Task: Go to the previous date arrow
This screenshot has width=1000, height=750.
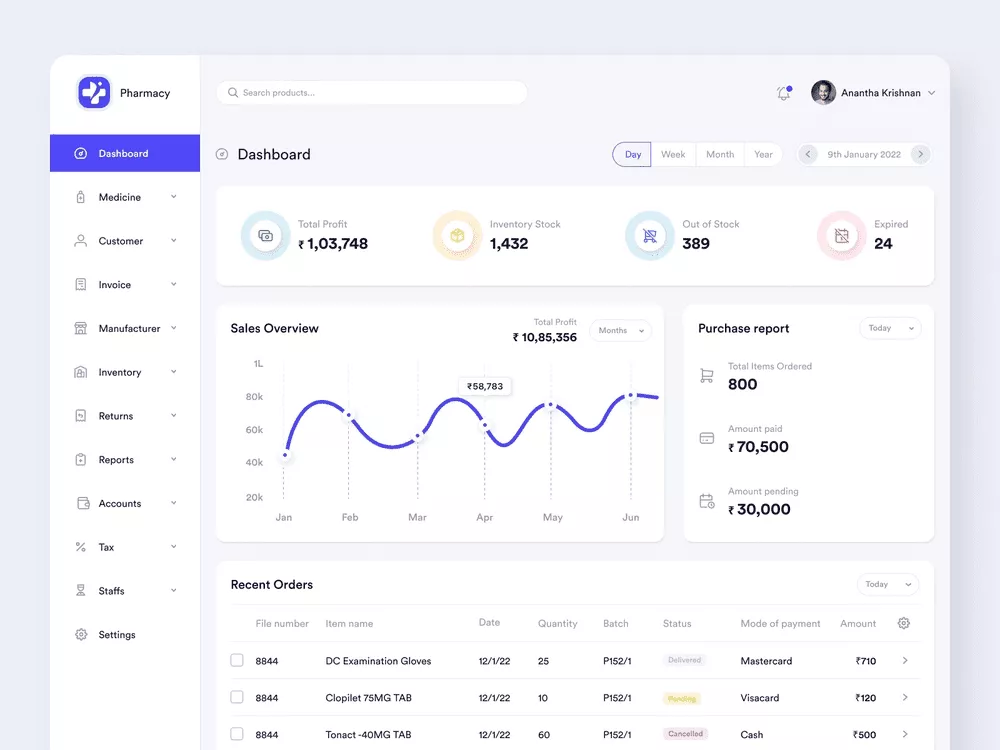Action: [x=808, y=154]
